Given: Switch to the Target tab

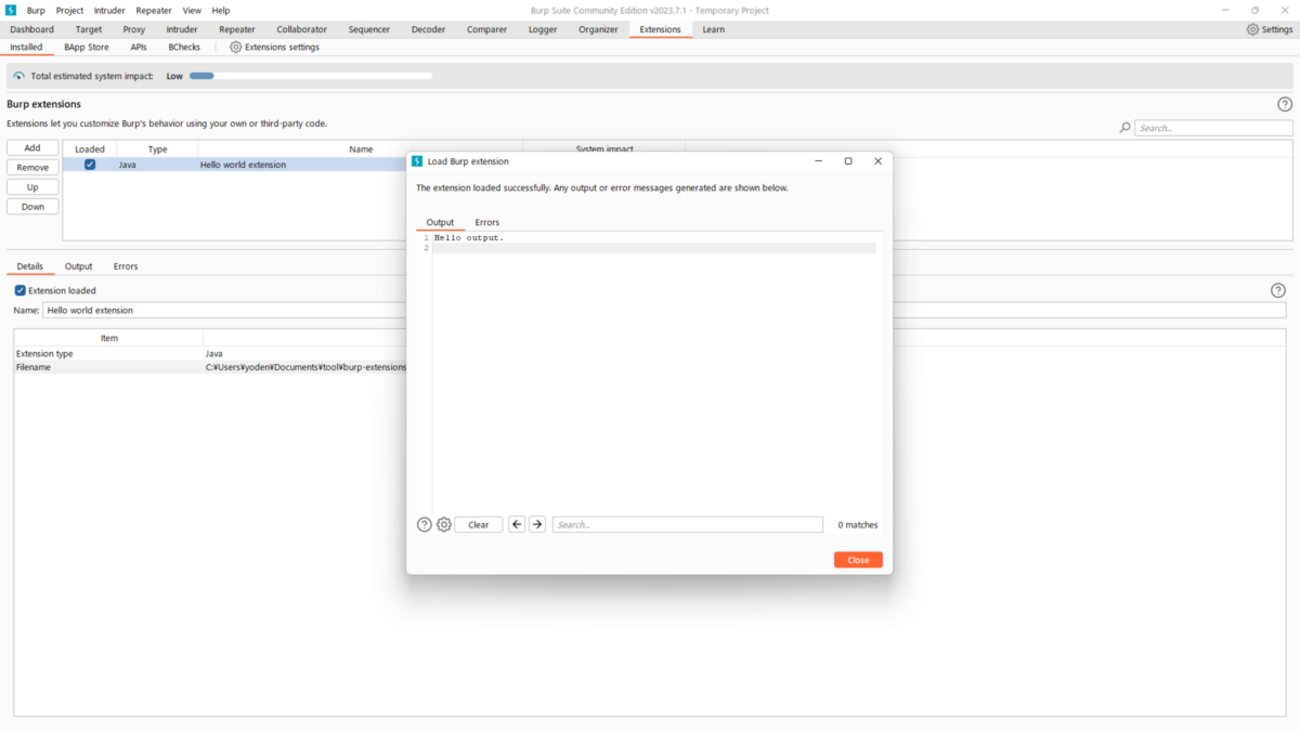Looking at the screenshot, I should pyautogui.click(x=88, y=30).
